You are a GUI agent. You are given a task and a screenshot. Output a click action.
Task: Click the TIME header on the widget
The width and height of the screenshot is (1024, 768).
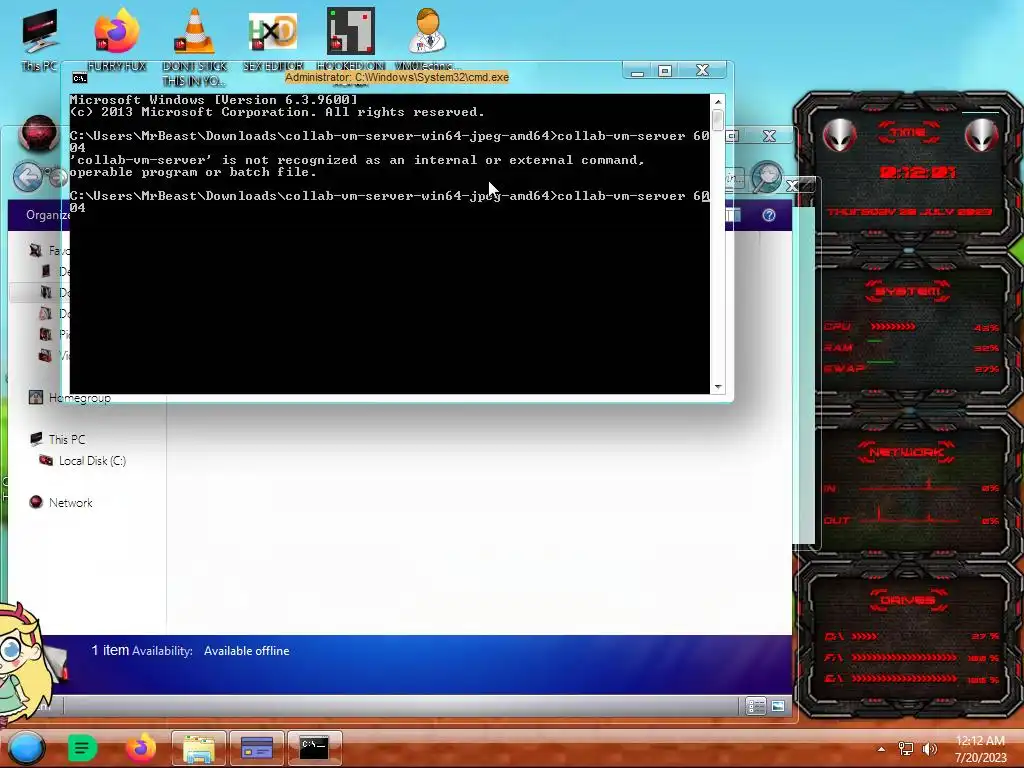click(908, 132)
